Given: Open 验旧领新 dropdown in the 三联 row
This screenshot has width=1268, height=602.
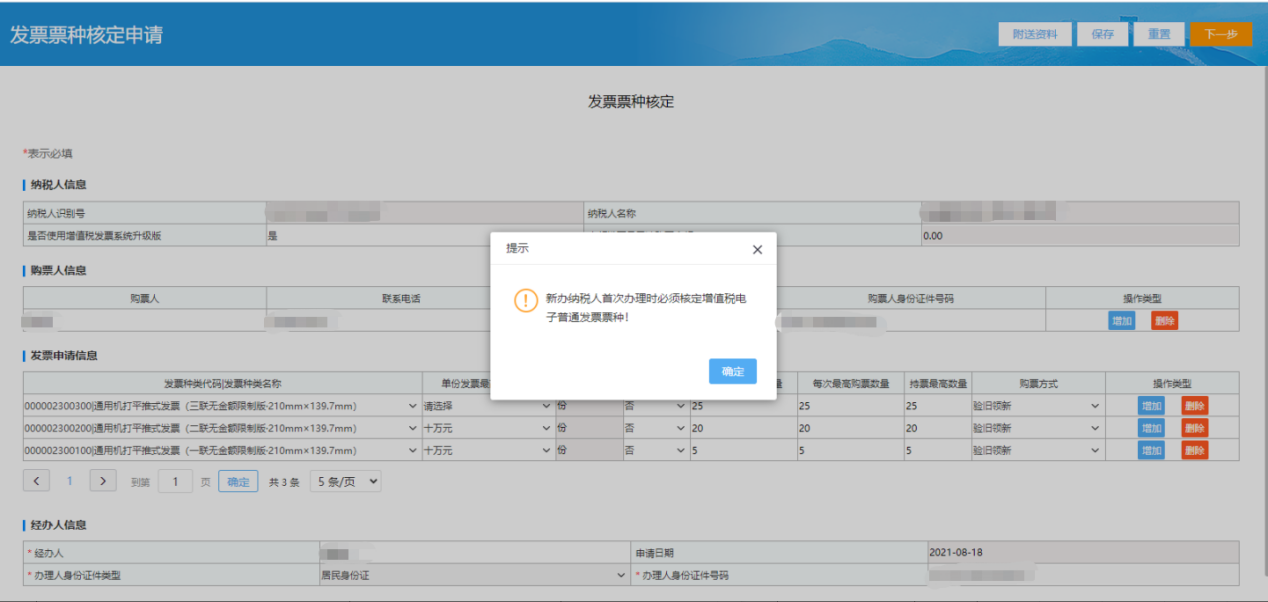Looking at the screenshot, I should coord(1037,406).
